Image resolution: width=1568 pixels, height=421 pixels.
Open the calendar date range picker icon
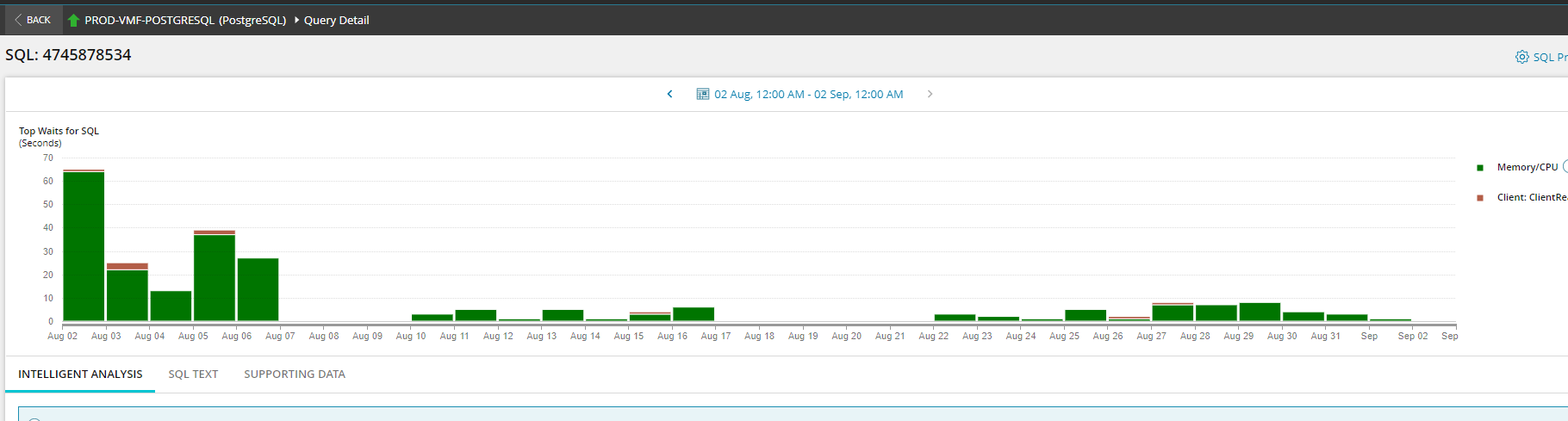[x=702, y=94]
